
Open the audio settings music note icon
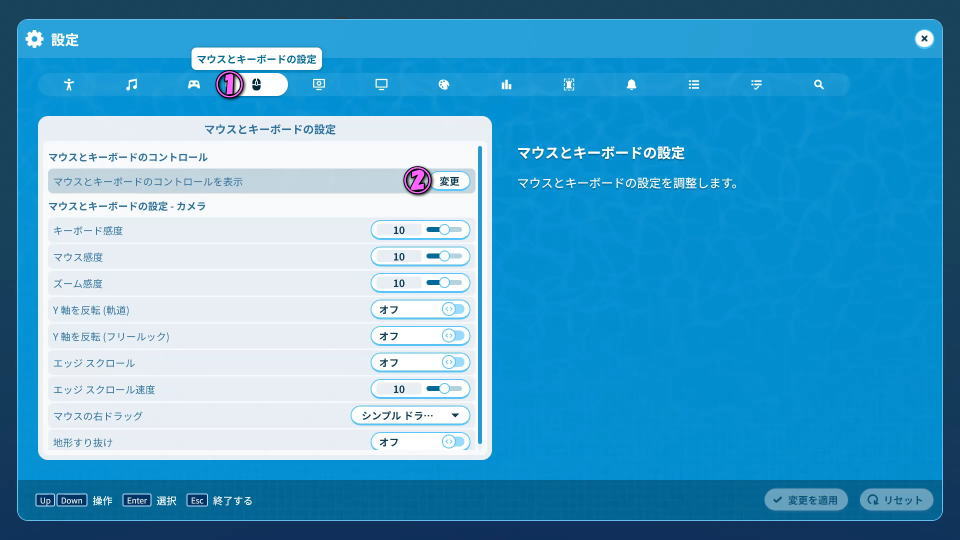[131, 85]
